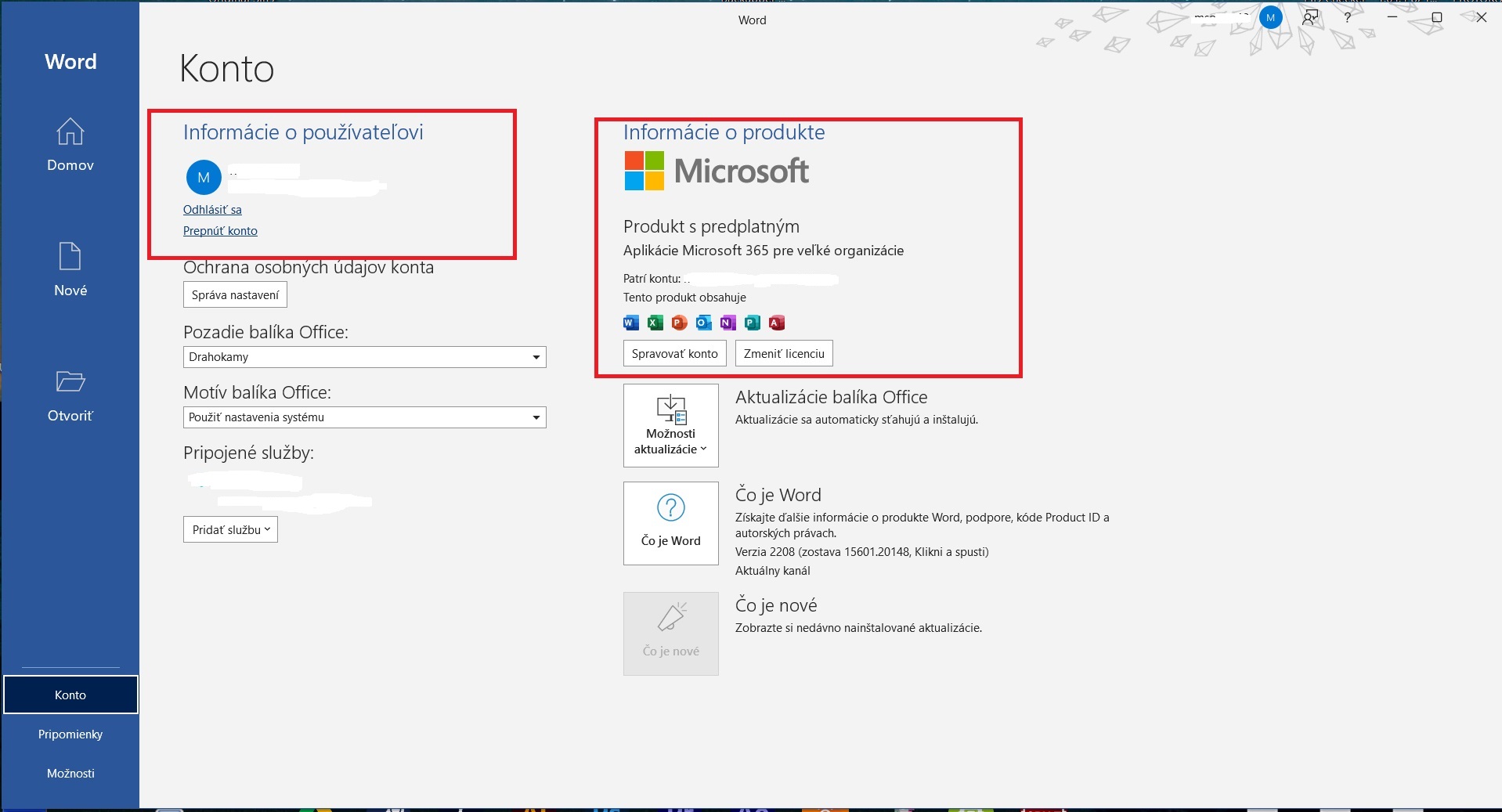Open Možnosti aktualizácie update options

(x=671, y=425)
